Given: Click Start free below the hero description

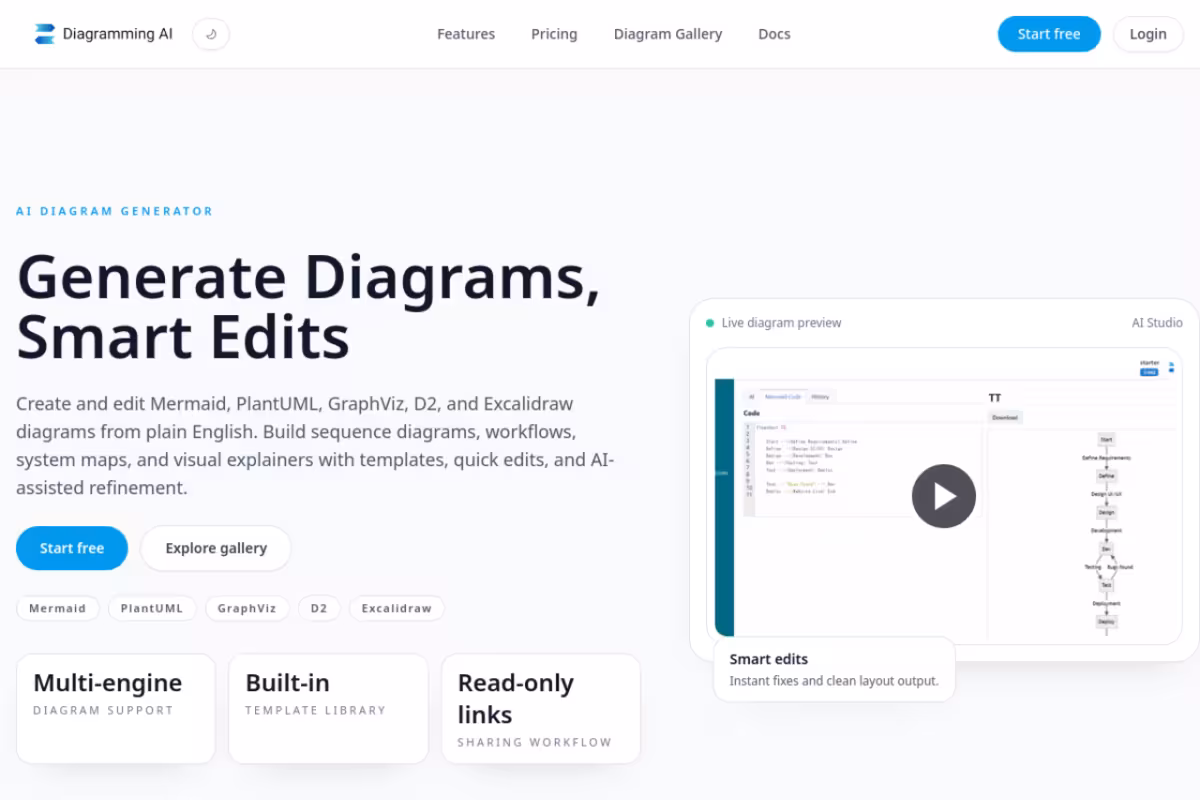Looking at the screenshot, I should pyautogui.click(x=72, y=548).
